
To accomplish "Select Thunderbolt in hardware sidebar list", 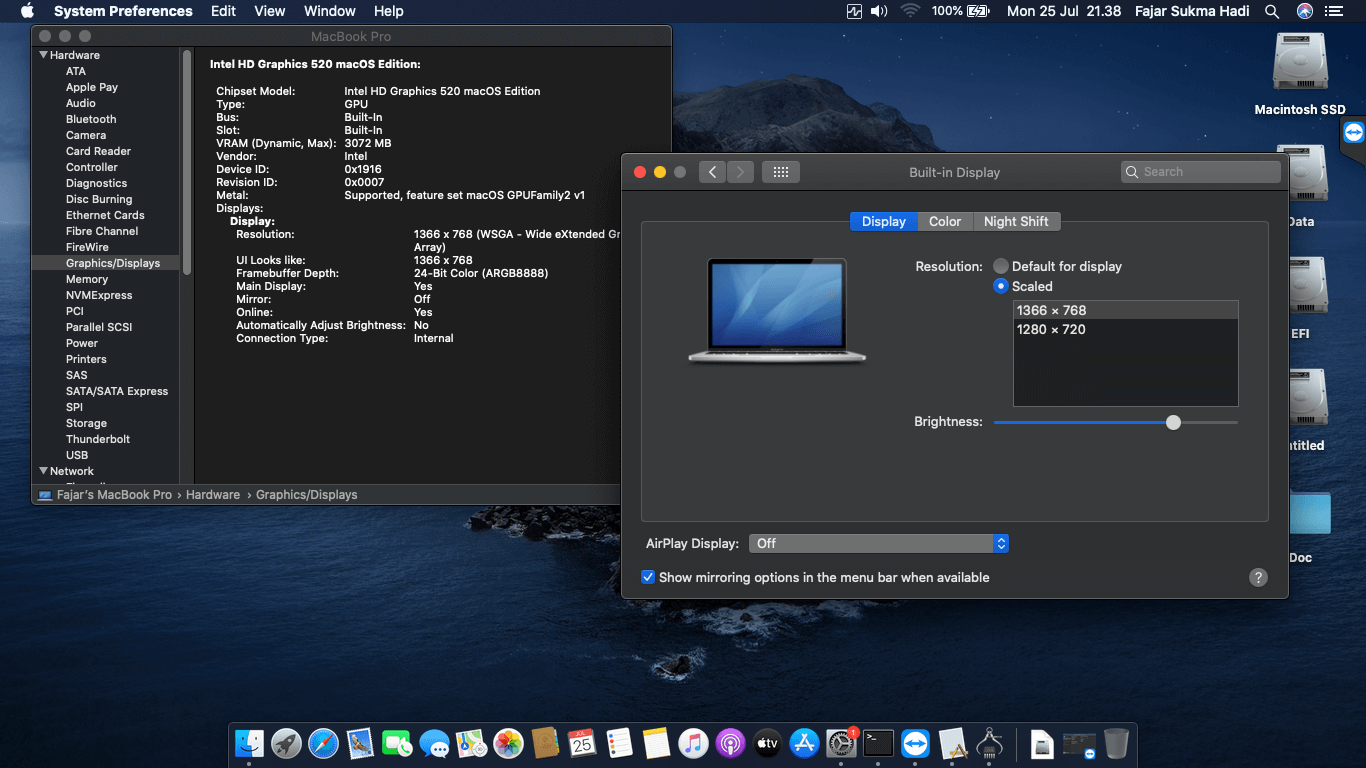I will (x=98, y=439).
